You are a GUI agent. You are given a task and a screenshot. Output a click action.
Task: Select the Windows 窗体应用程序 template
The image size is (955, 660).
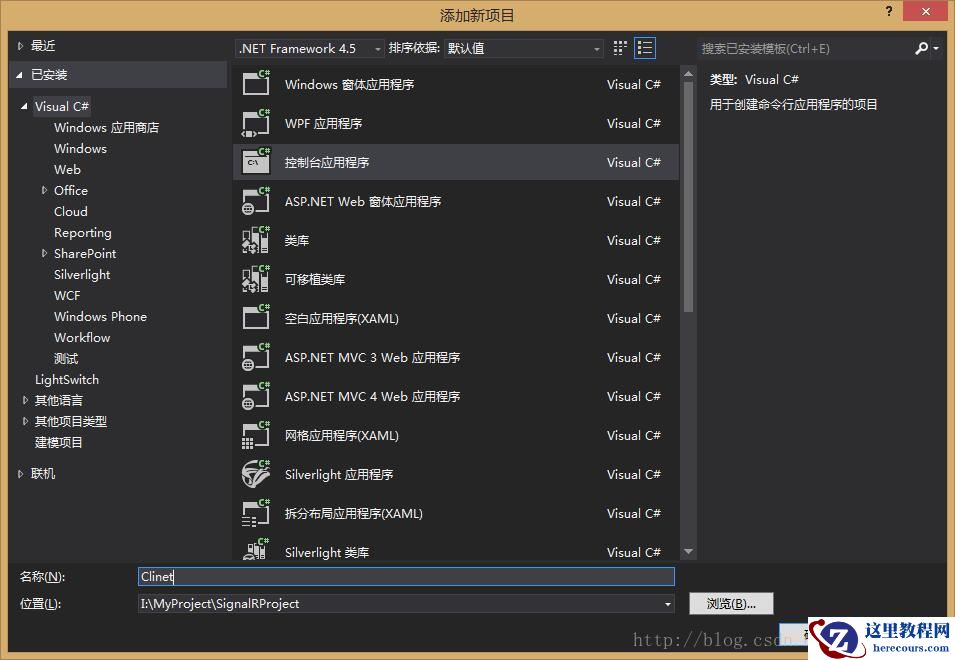point(400,84)
